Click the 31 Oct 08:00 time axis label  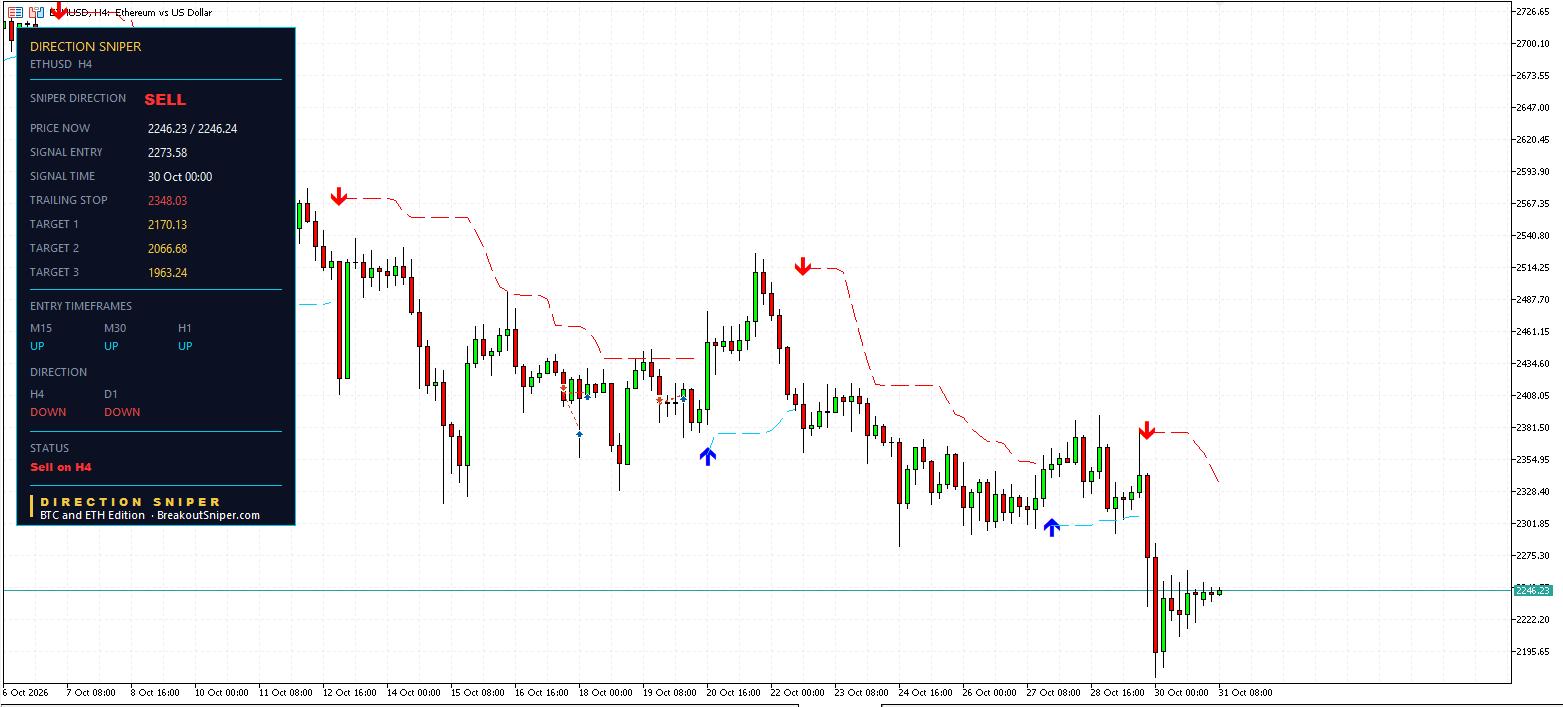tap(1245, 692)
